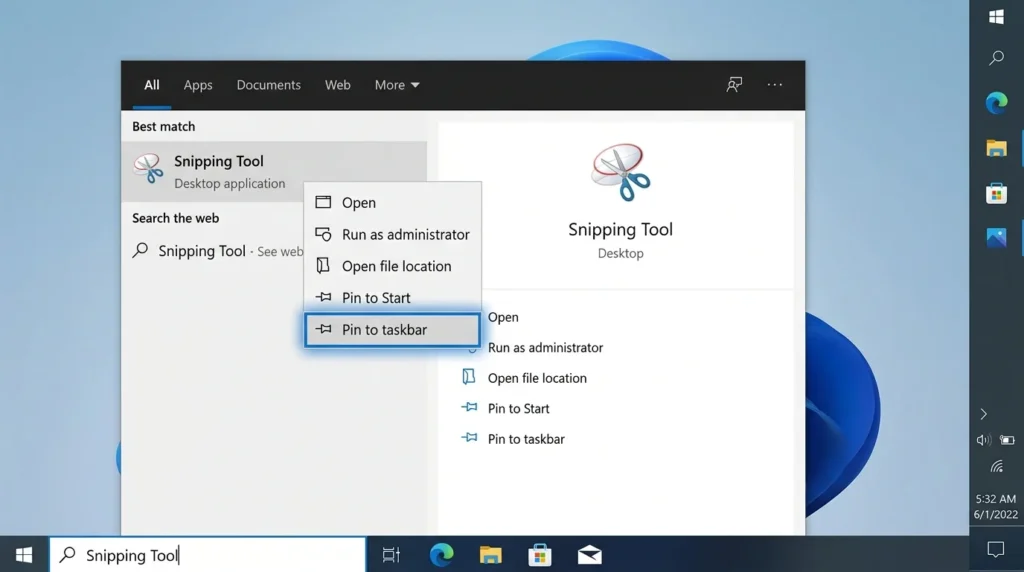Choose Pin to Start in context menu
Image resolution: width=1024 pixels, height=572 pixels.
click(x=392, y=298)
